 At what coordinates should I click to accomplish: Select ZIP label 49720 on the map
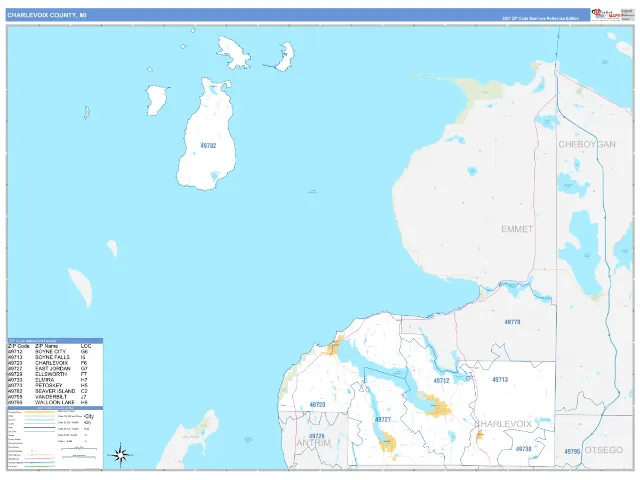tap(317, 405)
